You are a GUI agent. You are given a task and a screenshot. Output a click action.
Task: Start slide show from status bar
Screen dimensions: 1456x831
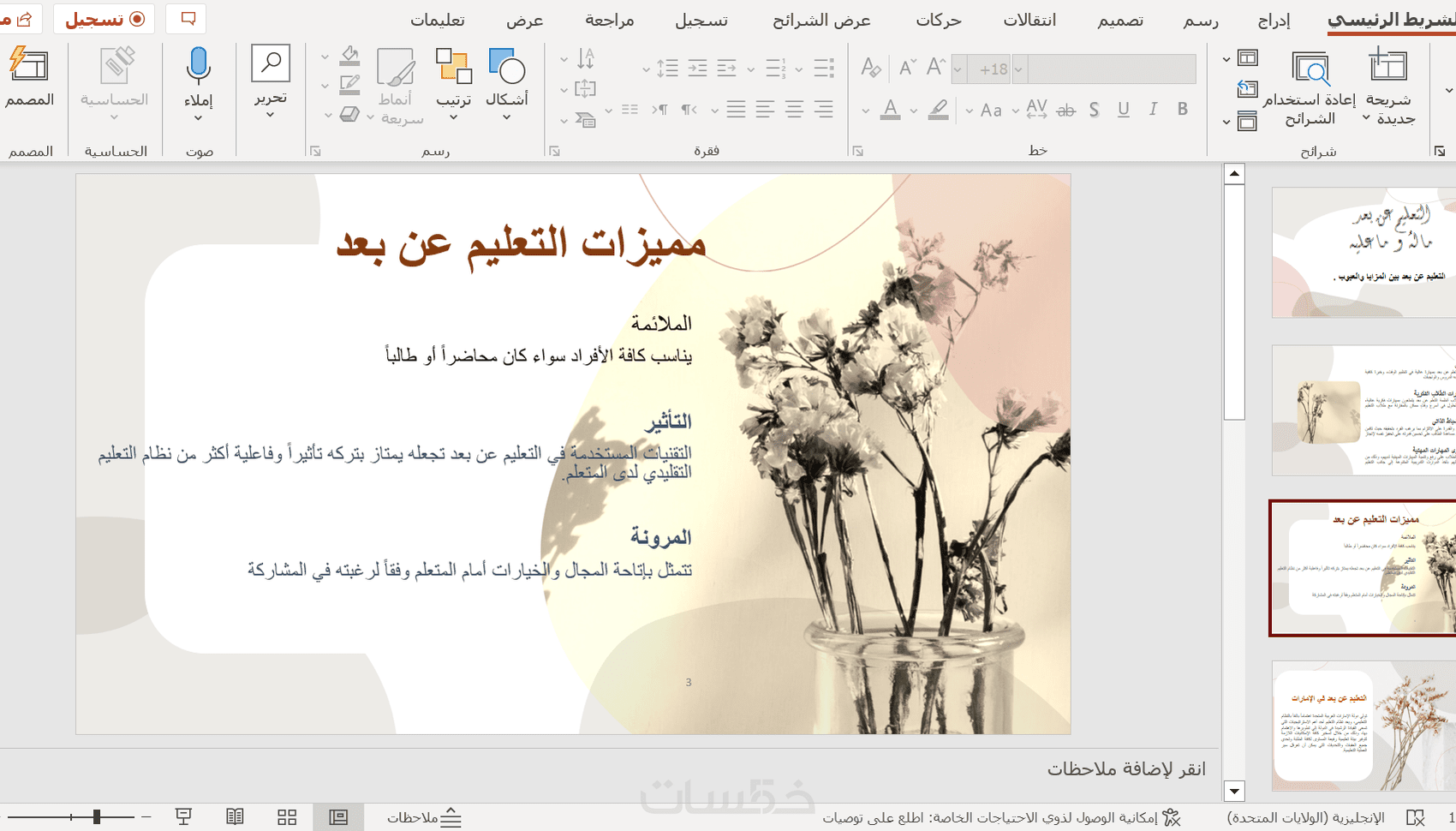[x=183, y=817]
